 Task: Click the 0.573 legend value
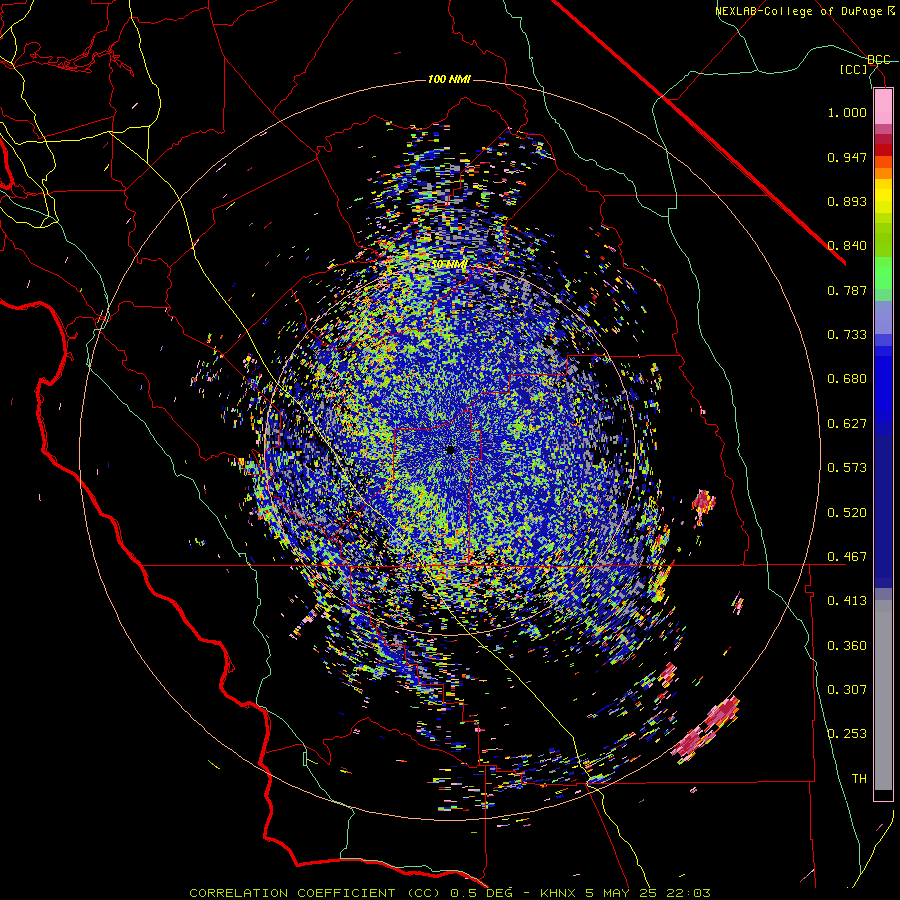[x=847, y=468]
